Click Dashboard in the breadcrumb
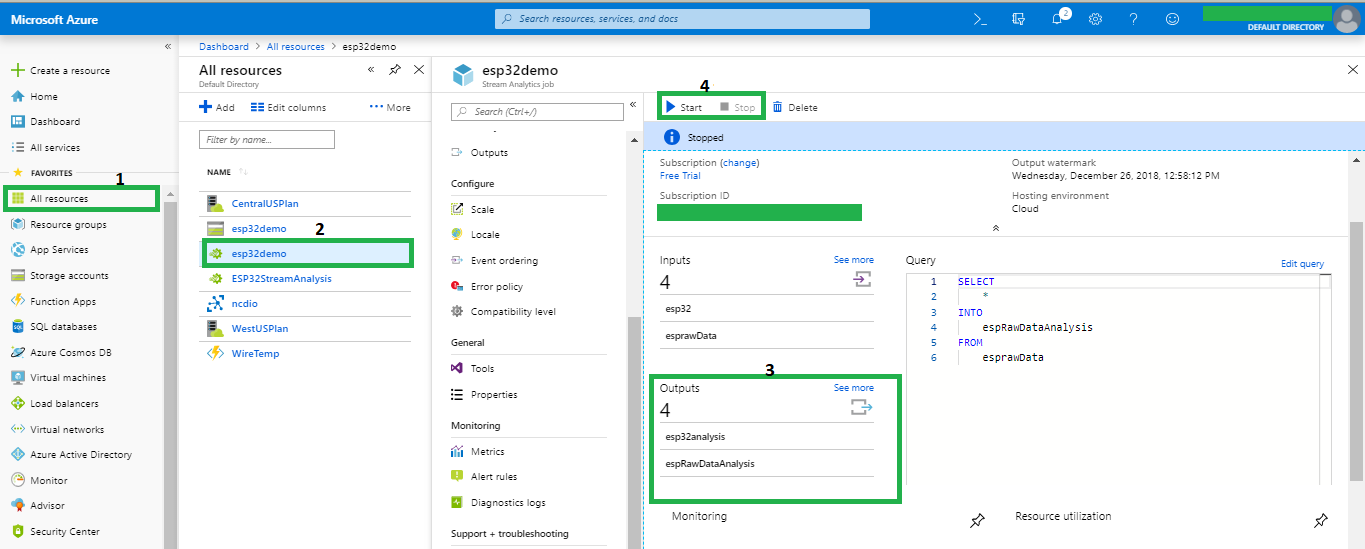Image resolution: width=1365 pixels, height=549 pixels. 224,47
